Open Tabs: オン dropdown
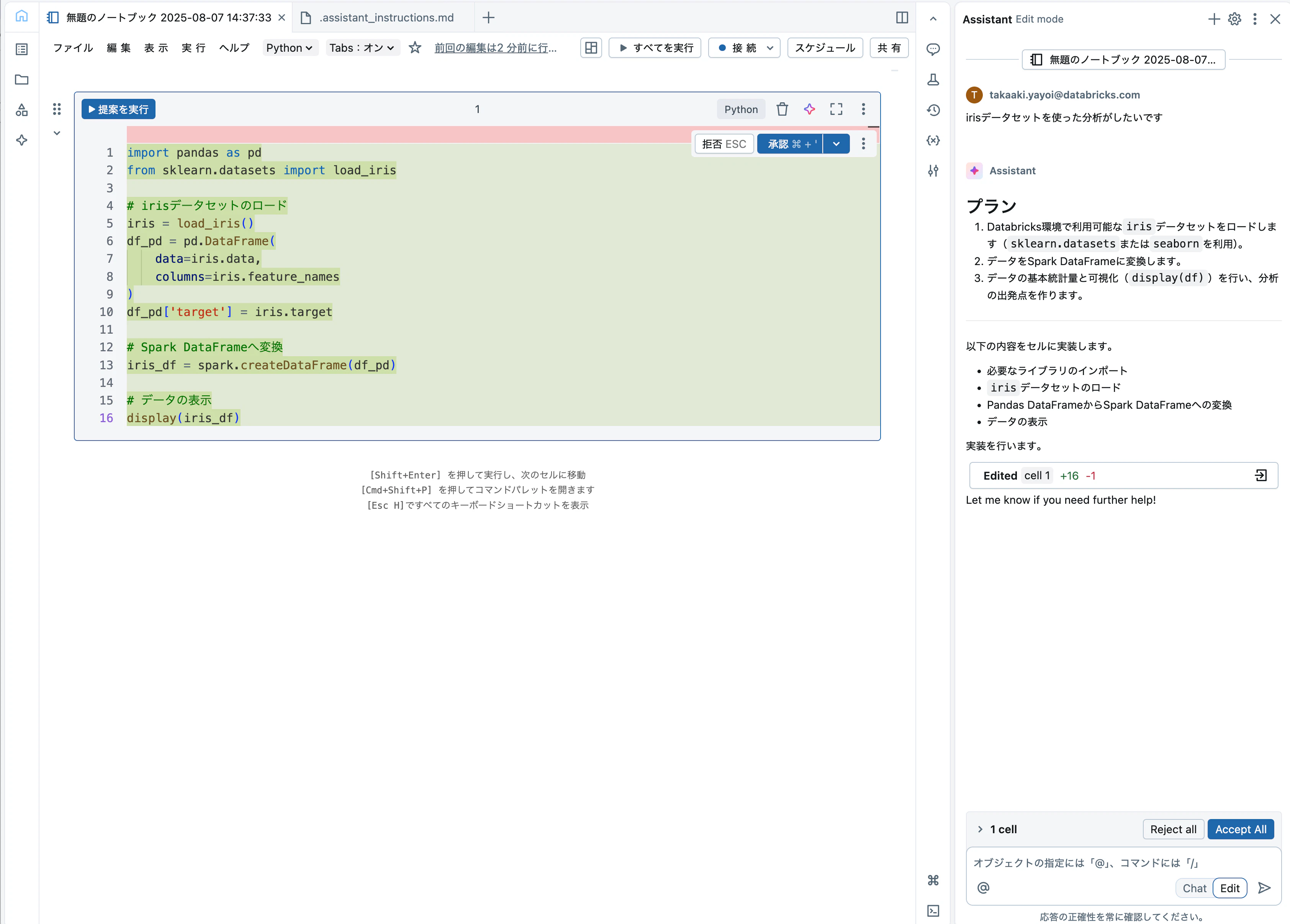The image size is (1290, 924). click(x=362, y=48)
